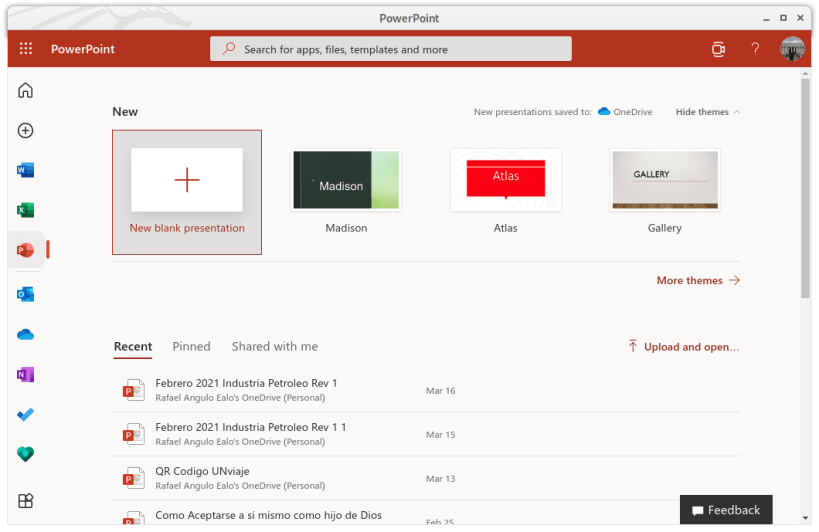Open the All apps sidebar icon
This screenshot has height=532, width=819.
pyautogui.click(x=25, y=501)
